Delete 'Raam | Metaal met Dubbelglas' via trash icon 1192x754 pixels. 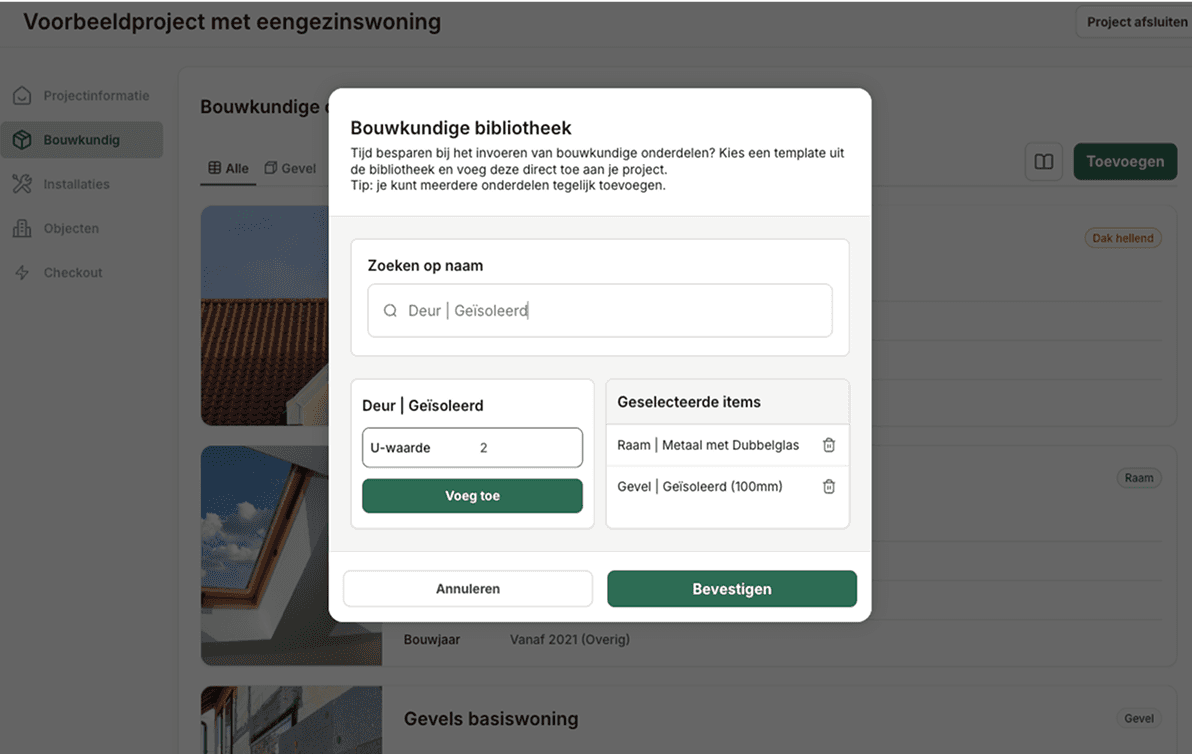828,444
